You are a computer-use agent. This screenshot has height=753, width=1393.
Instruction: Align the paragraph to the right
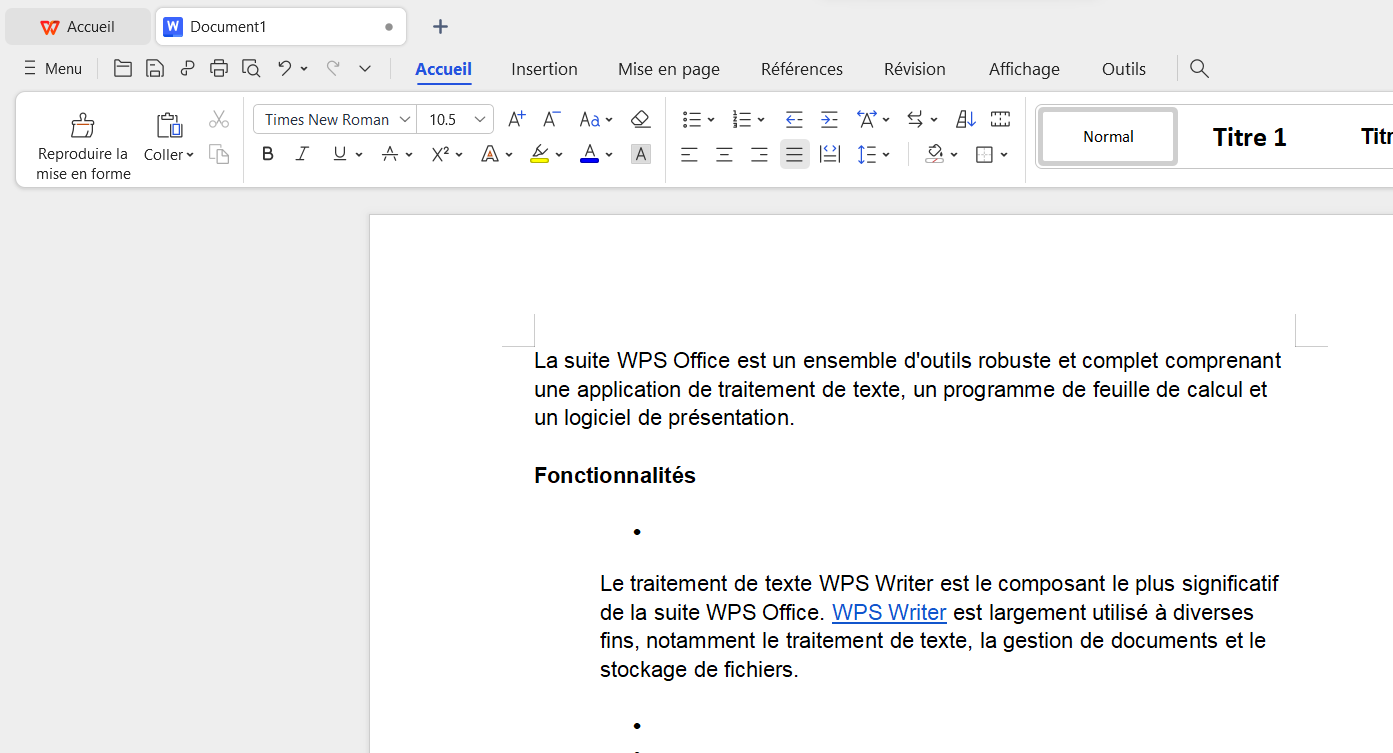(759, 154)
